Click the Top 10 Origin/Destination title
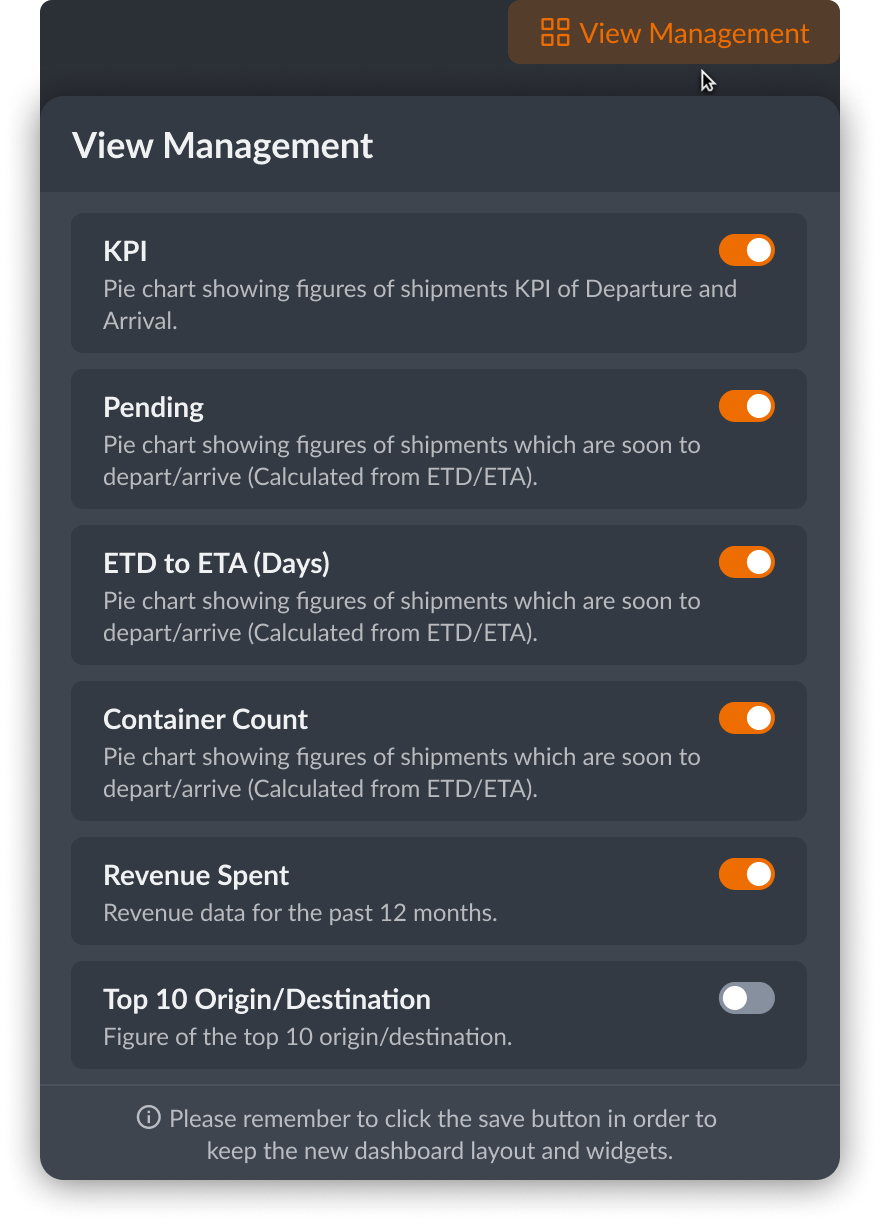The width and height of the screenshot is (880, 1224). coord(267,999)
